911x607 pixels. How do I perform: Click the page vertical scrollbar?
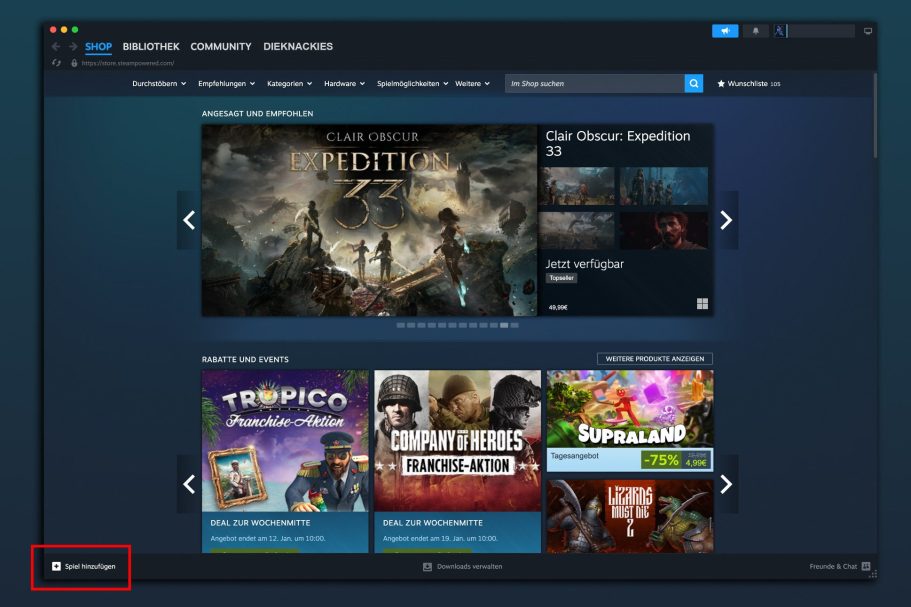coord(875,116)
